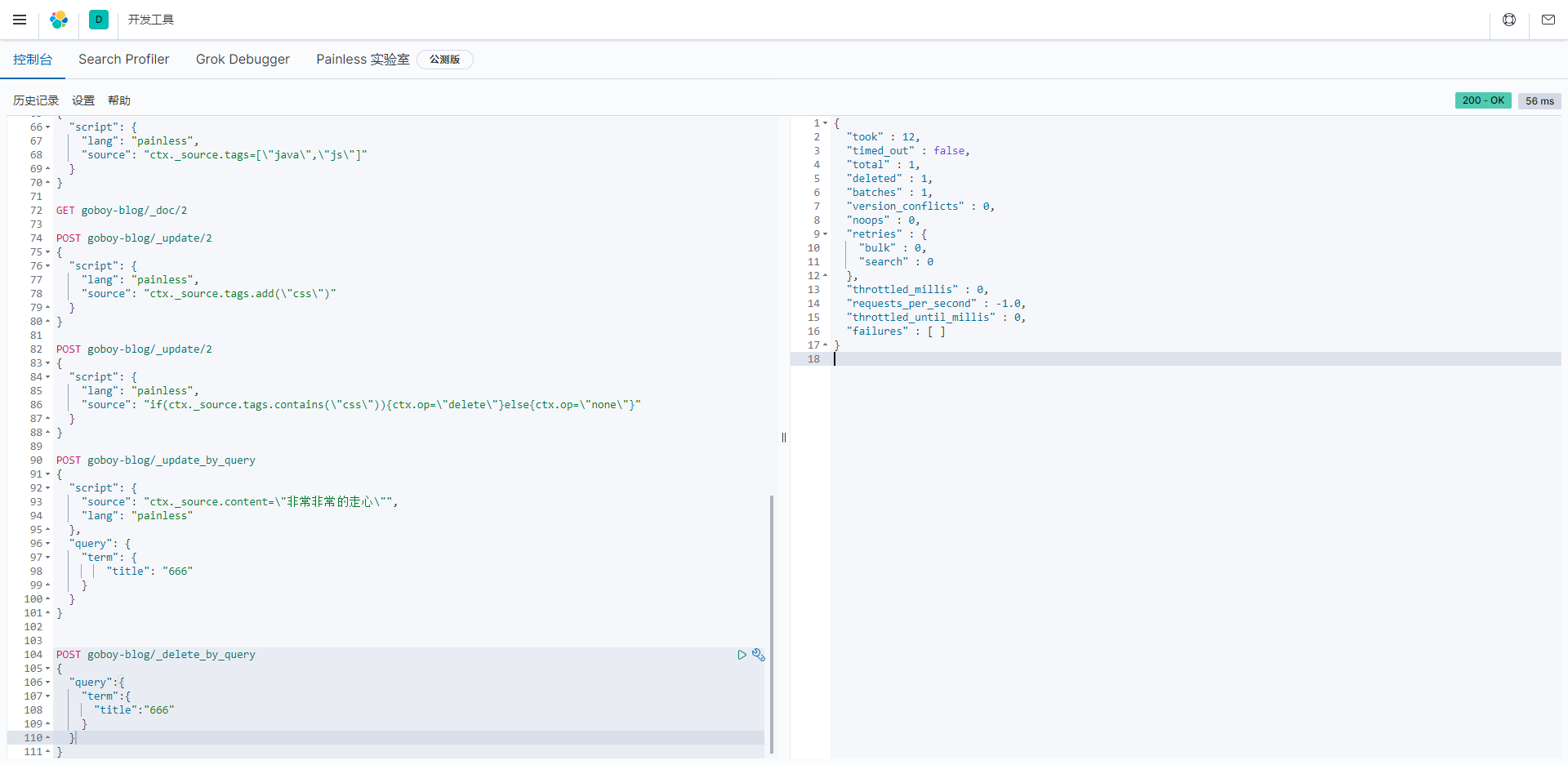Fold the term block at line 107
The width and height of the screenshot is (1568, 765).
click(47, 696)
